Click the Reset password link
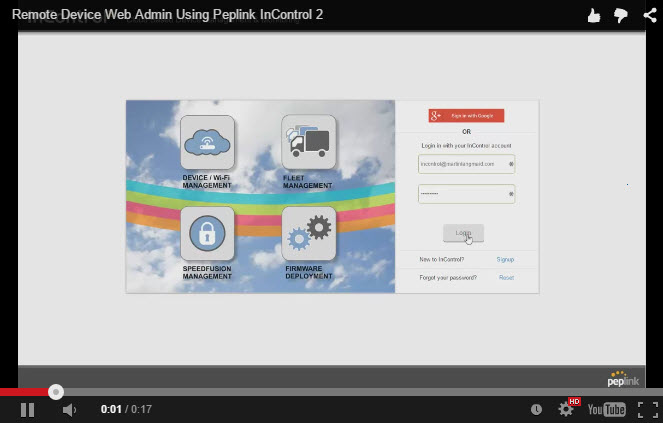This screenshot has width=663, height=423. (506, 277)
